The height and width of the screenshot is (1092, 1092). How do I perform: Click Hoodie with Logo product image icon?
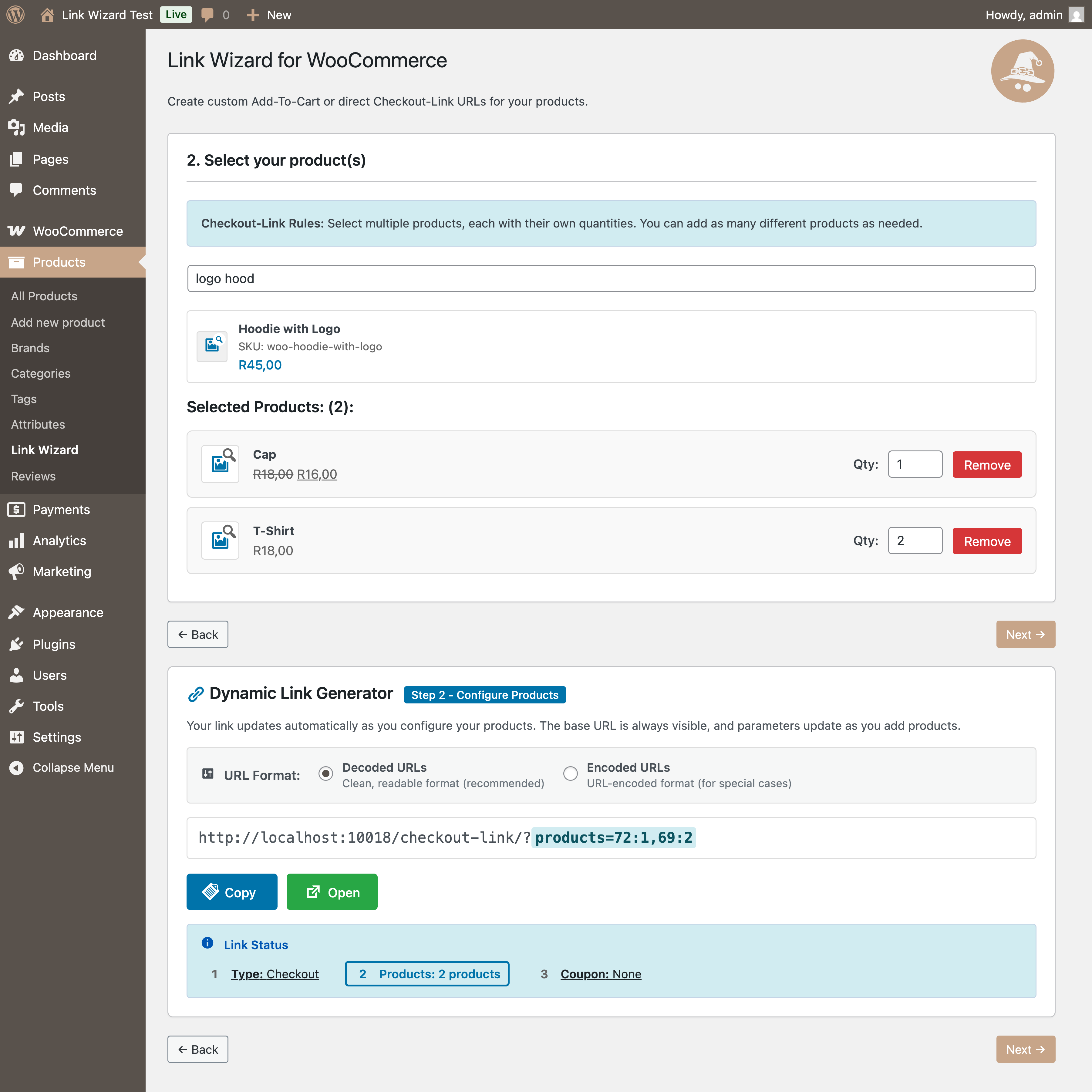pos(212,346)
